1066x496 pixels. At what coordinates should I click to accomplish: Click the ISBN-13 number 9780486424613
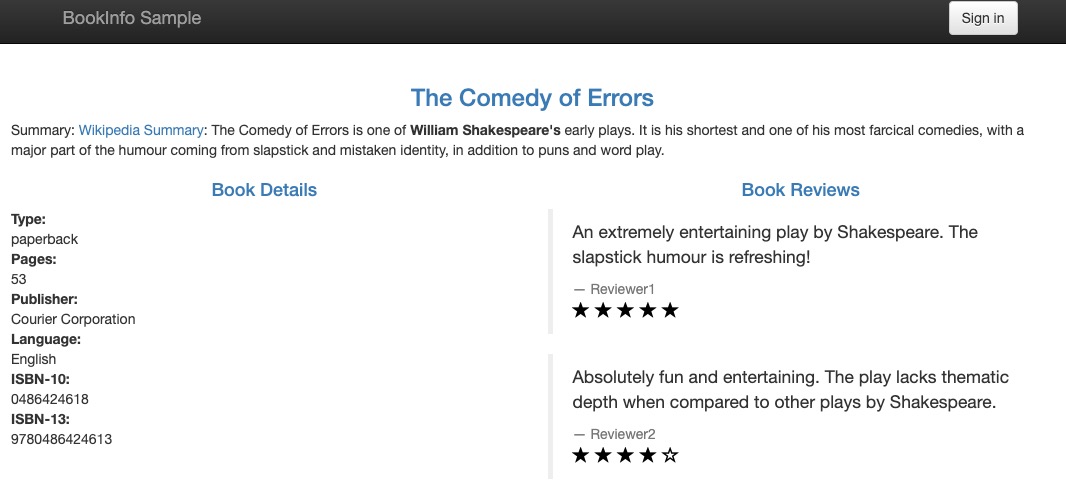tap(61, 439)
